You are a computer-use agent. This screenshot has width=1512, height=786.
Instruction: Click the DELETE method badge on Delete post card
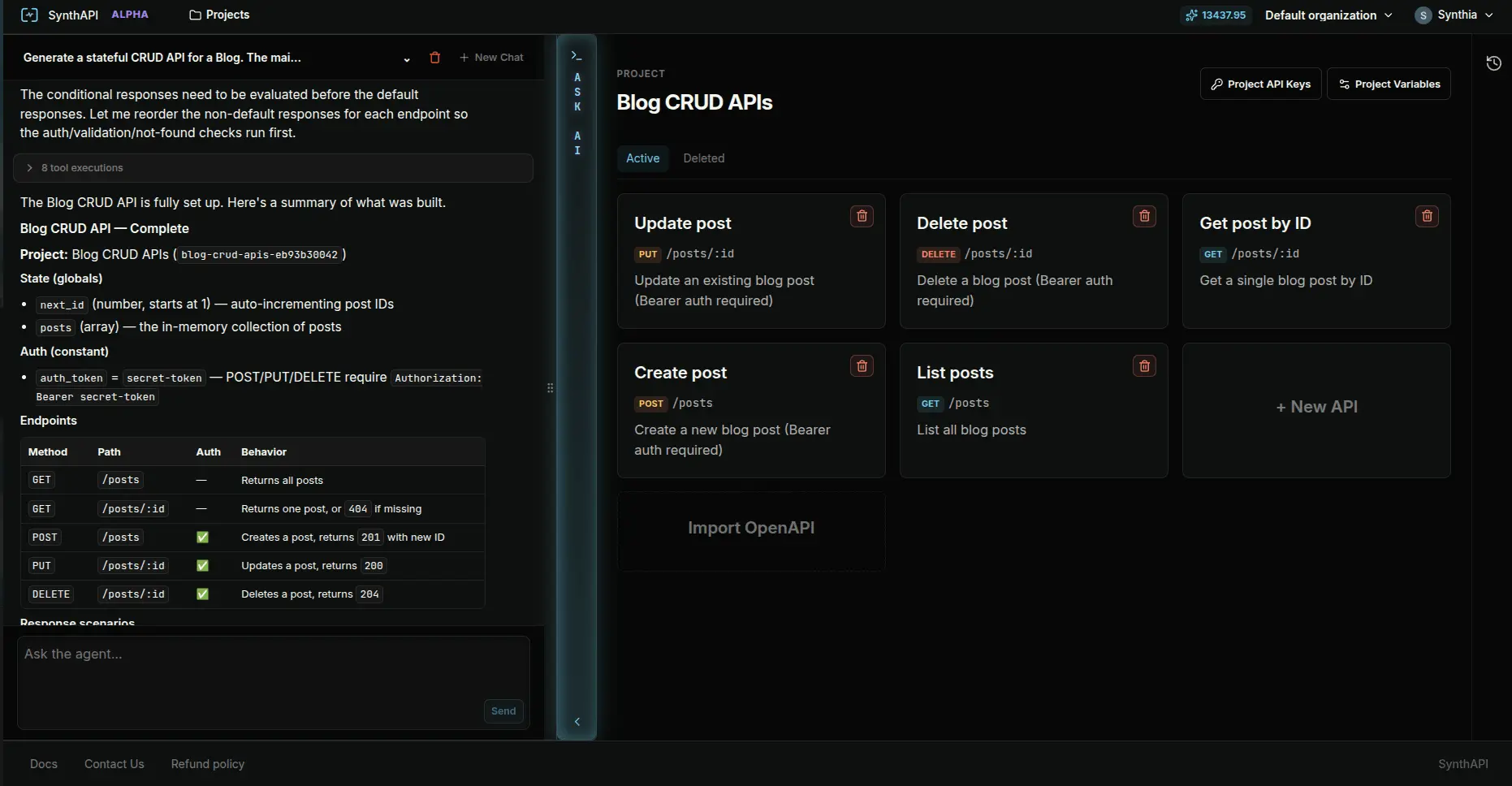coord(939,254)
